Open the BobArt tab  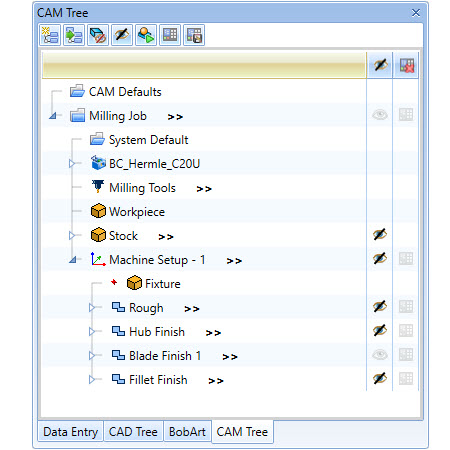[x=187, y=432]
